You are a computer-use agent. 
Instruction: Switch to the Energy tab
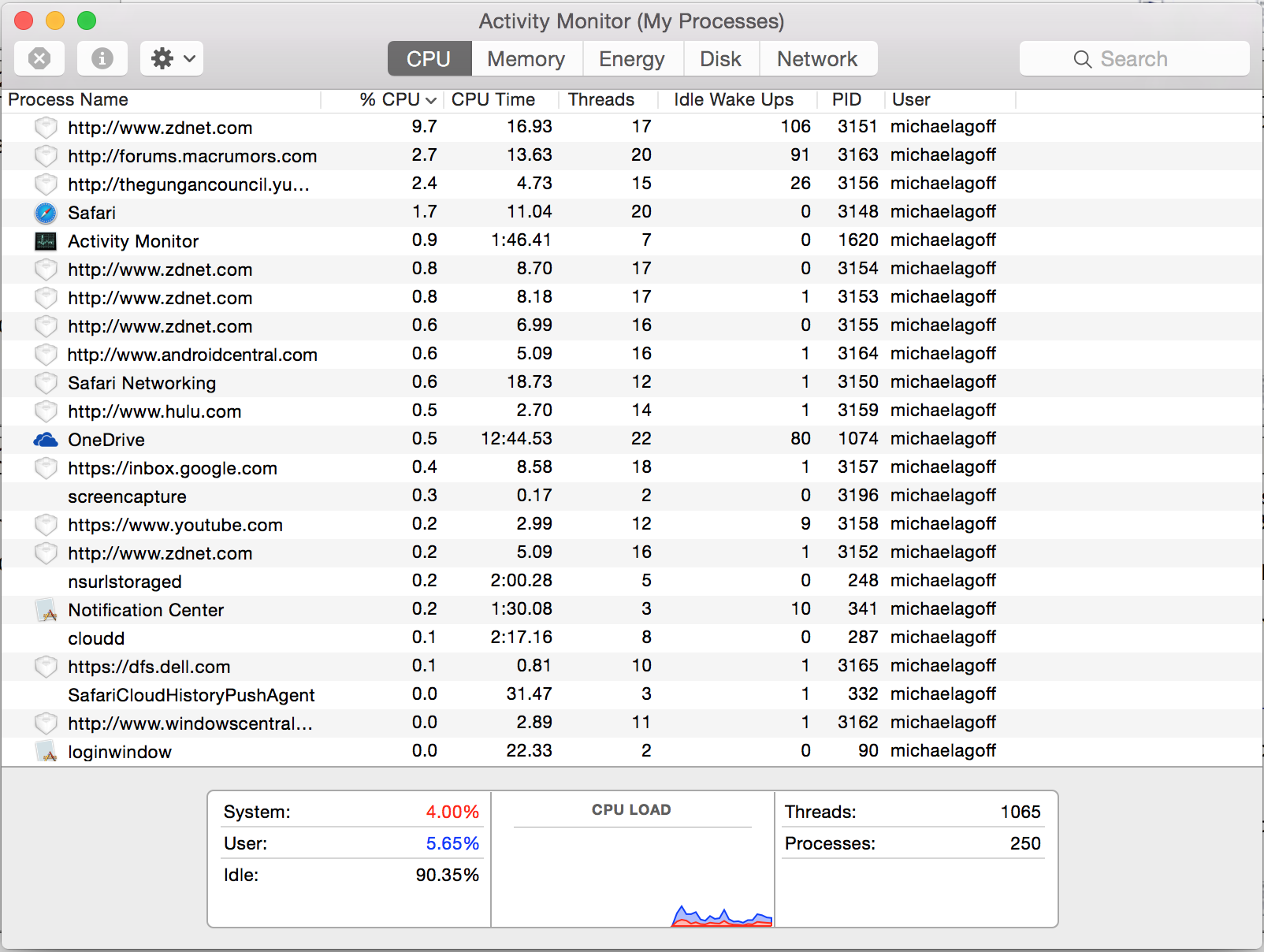(632, 59)
